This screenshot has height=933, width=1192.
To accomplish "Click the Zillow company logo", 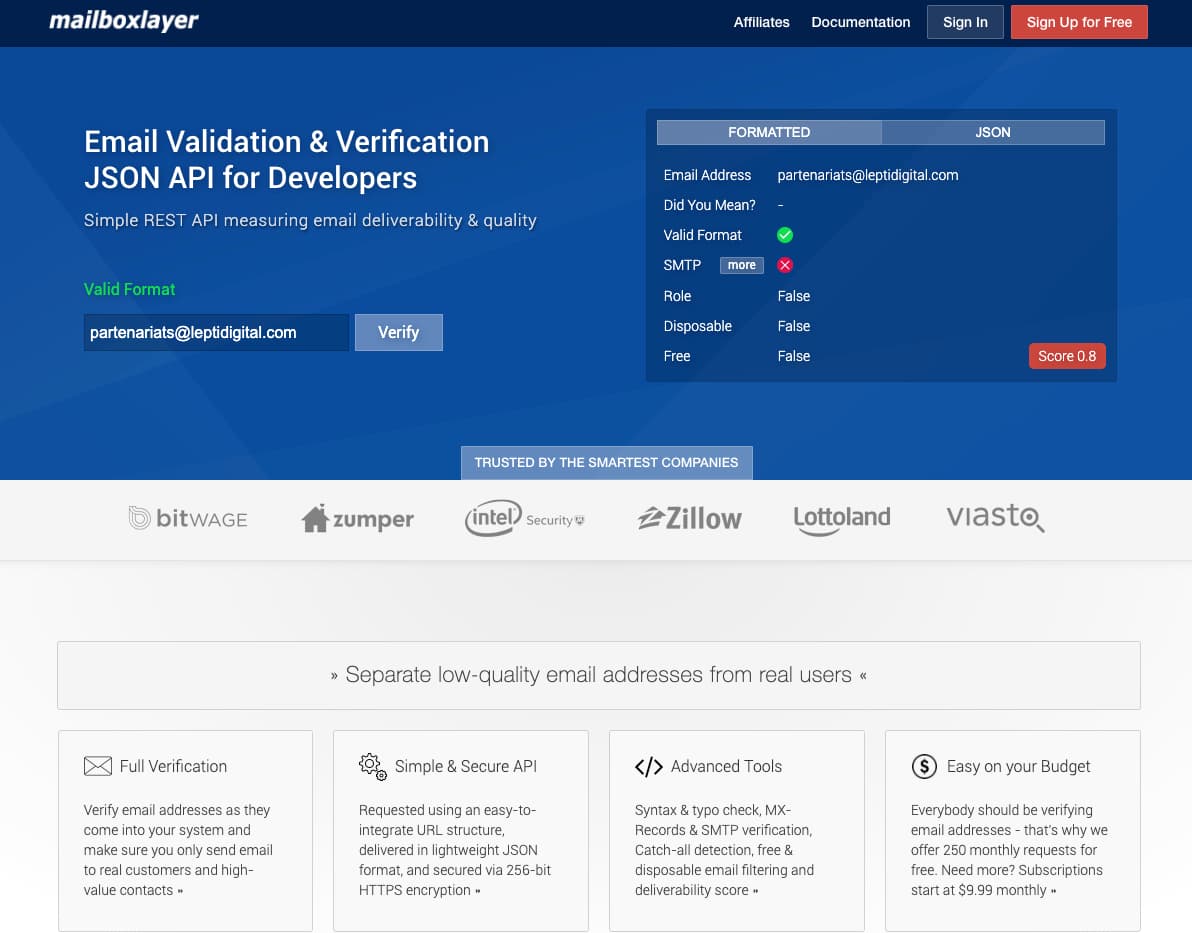I will tap(688, 518).
